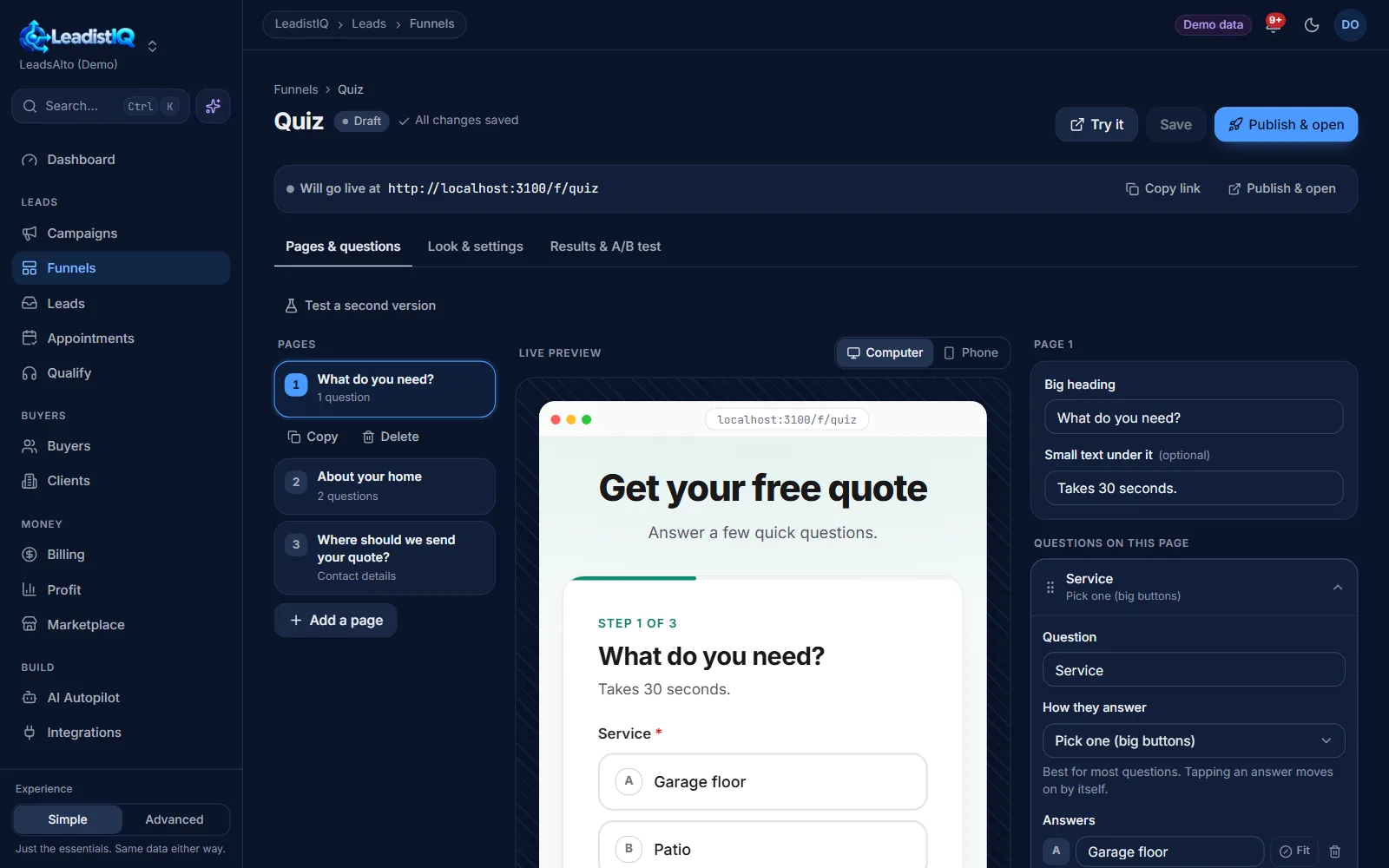Select page 2 About your home

(385, 486)
